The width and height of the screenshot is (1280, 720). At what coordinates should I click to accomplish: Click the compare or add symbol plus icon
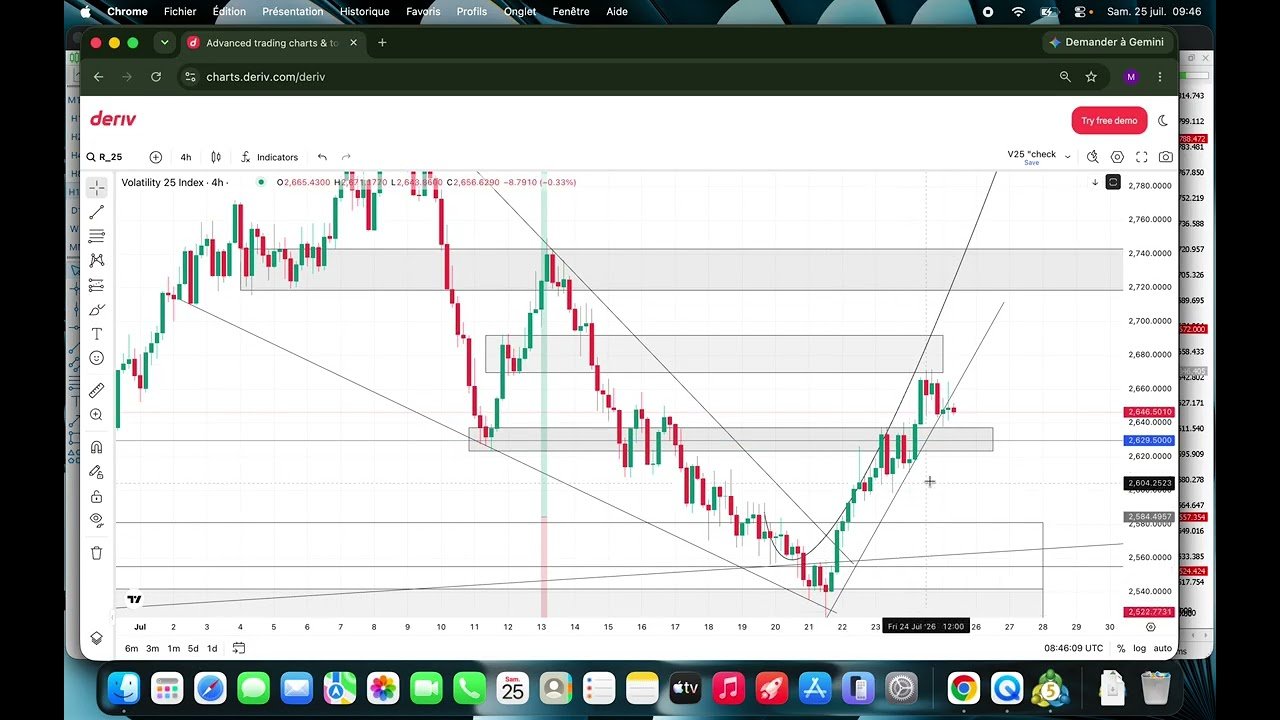point(155,157)
